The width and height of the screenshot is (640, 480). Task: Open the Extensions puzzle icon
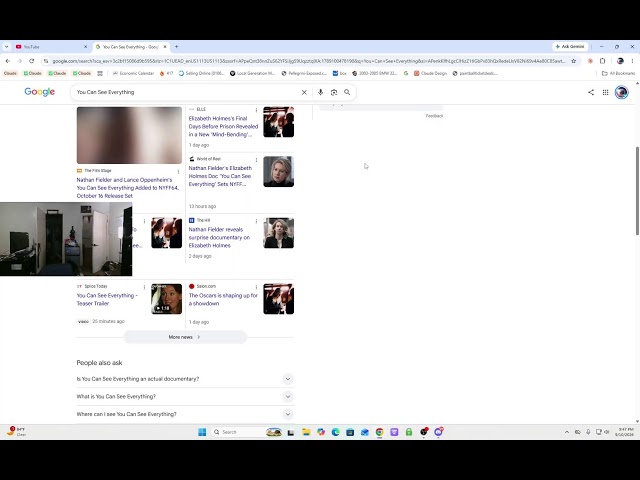point(602,61)
